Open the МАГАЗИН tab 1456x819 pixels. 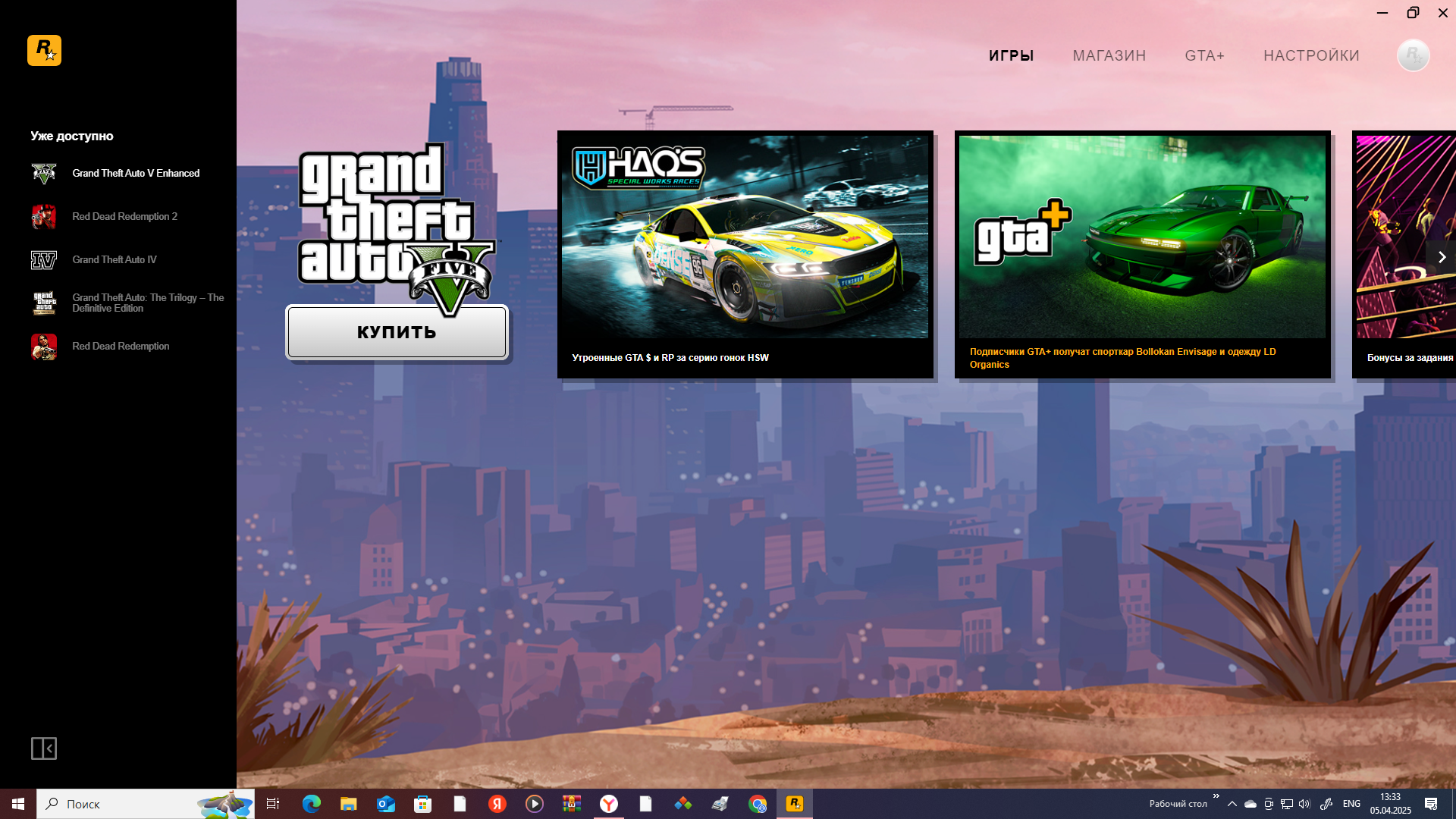[x=1109, y=55]
